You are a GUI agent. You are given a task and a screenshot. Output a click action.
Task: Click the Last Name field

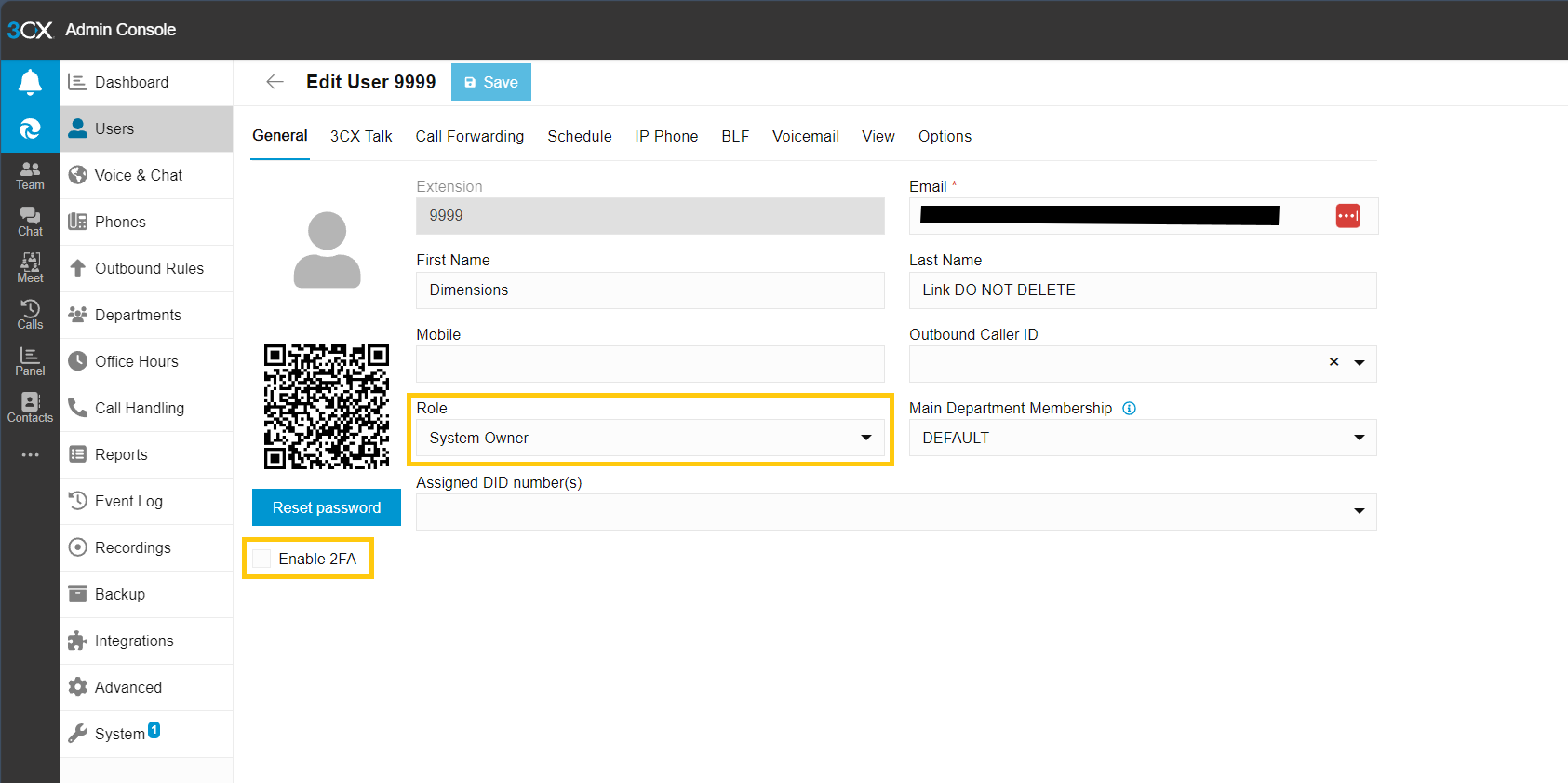pos(1143,290)
